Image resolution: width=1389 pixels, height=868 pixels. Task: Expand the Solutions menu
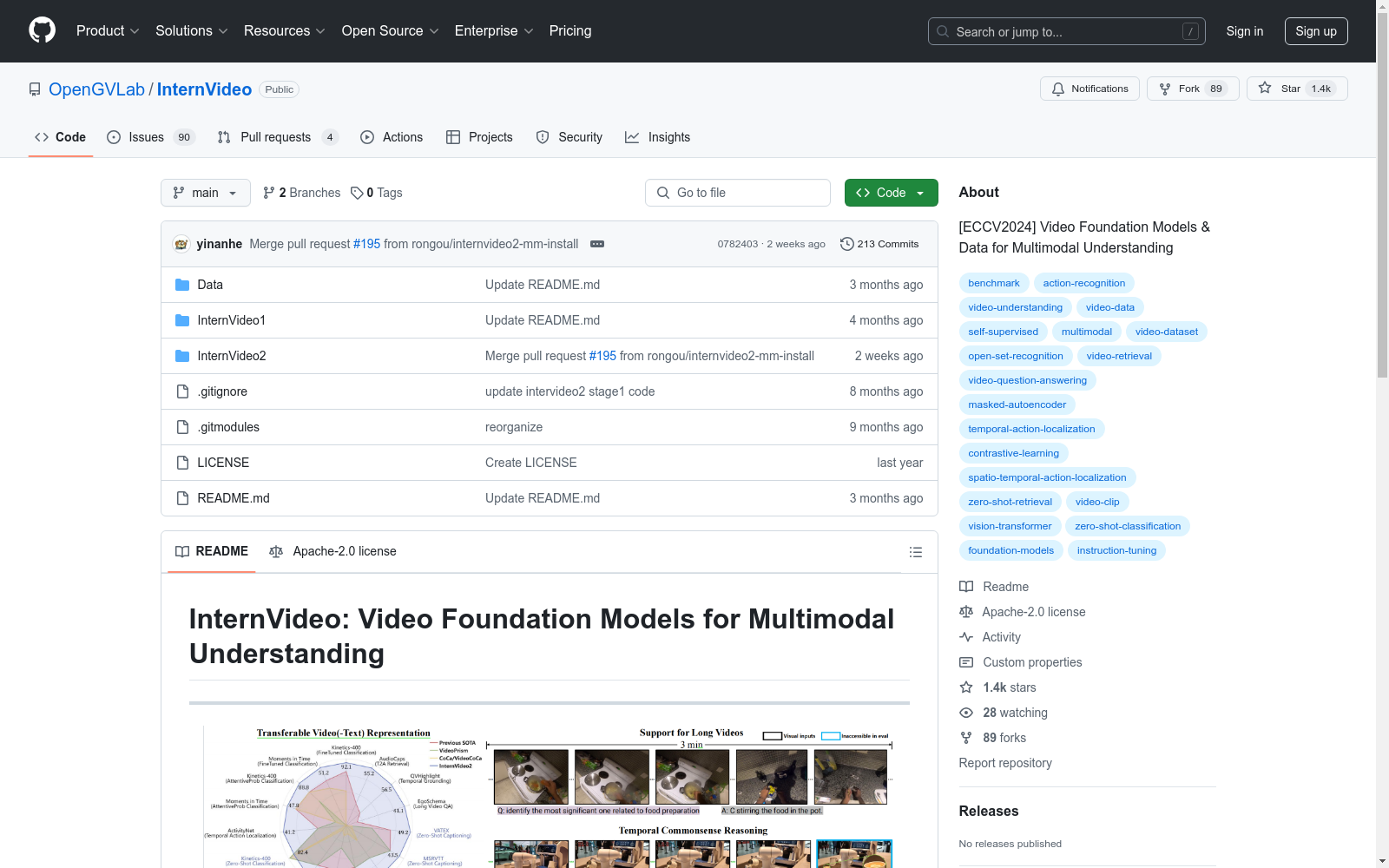[192, 30]
